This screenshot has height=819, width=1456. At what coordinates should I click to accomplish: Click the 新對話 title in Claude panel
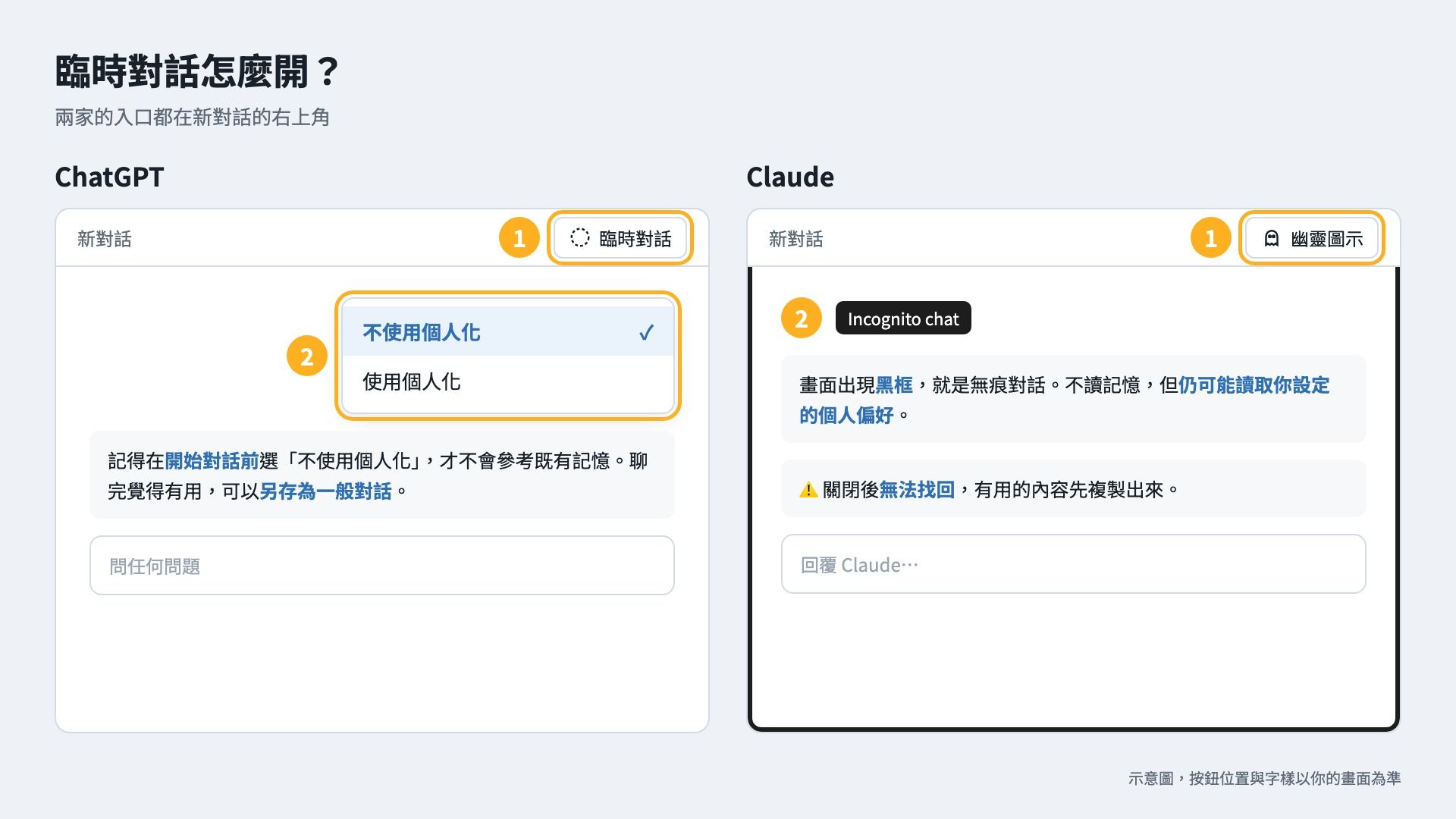click(796, 239)
